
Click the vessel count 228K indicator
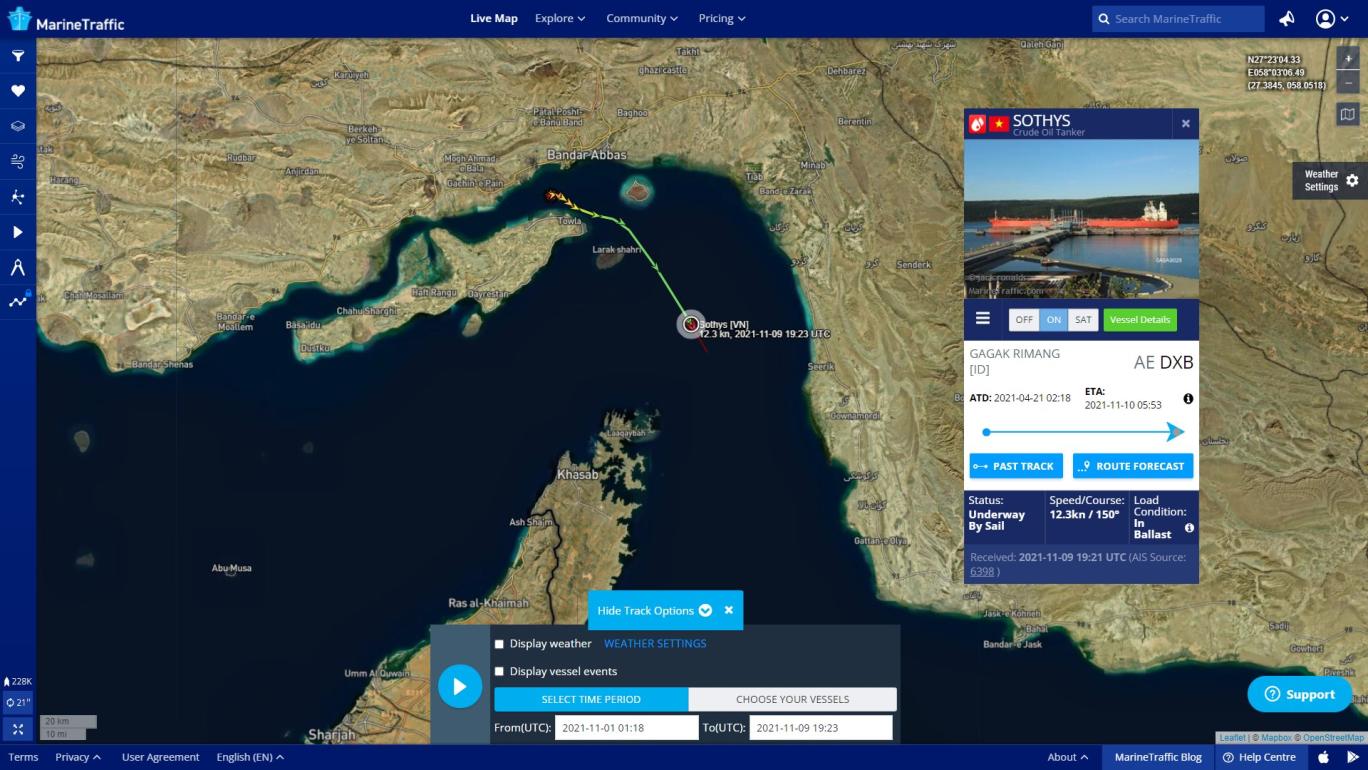(18, 681)
